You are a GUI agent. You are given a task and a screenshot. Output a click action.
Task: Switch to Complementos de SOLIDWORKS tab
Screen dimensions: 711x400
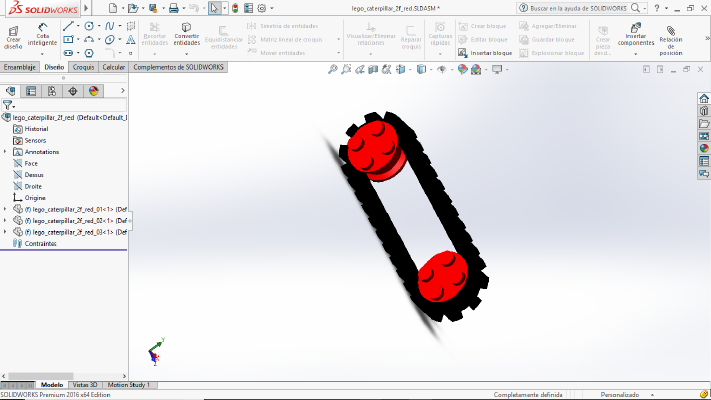(x=178, y=67)
